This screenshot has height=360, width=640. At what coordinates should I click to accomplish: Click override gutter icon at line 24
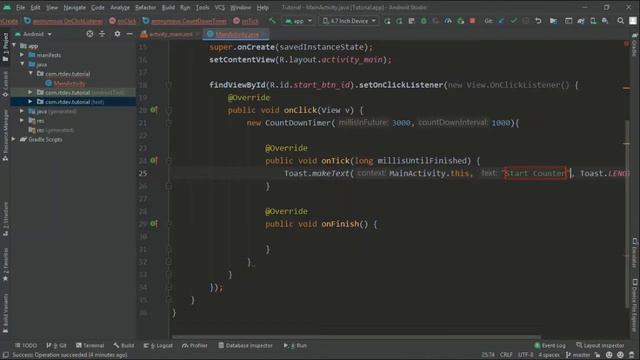[153, 160]
